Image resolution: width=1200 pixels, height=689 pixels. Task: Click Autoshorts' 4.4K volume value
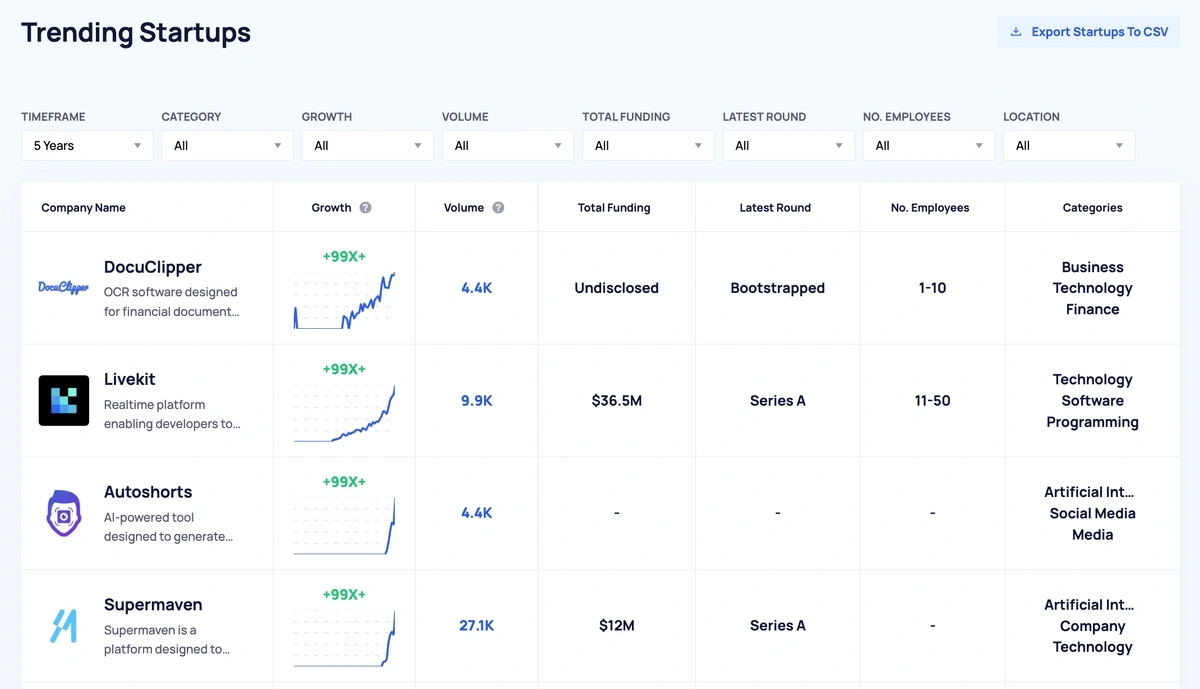[x=477, y=513]
